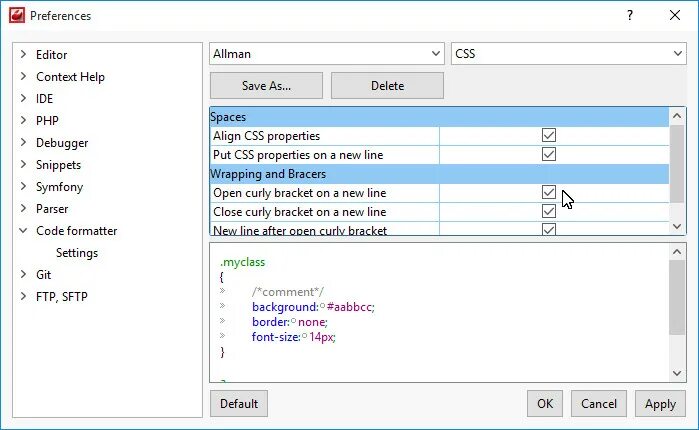Click the question mark help icon
This screenshot has height=430, width=699.
(x=629, y=15)
